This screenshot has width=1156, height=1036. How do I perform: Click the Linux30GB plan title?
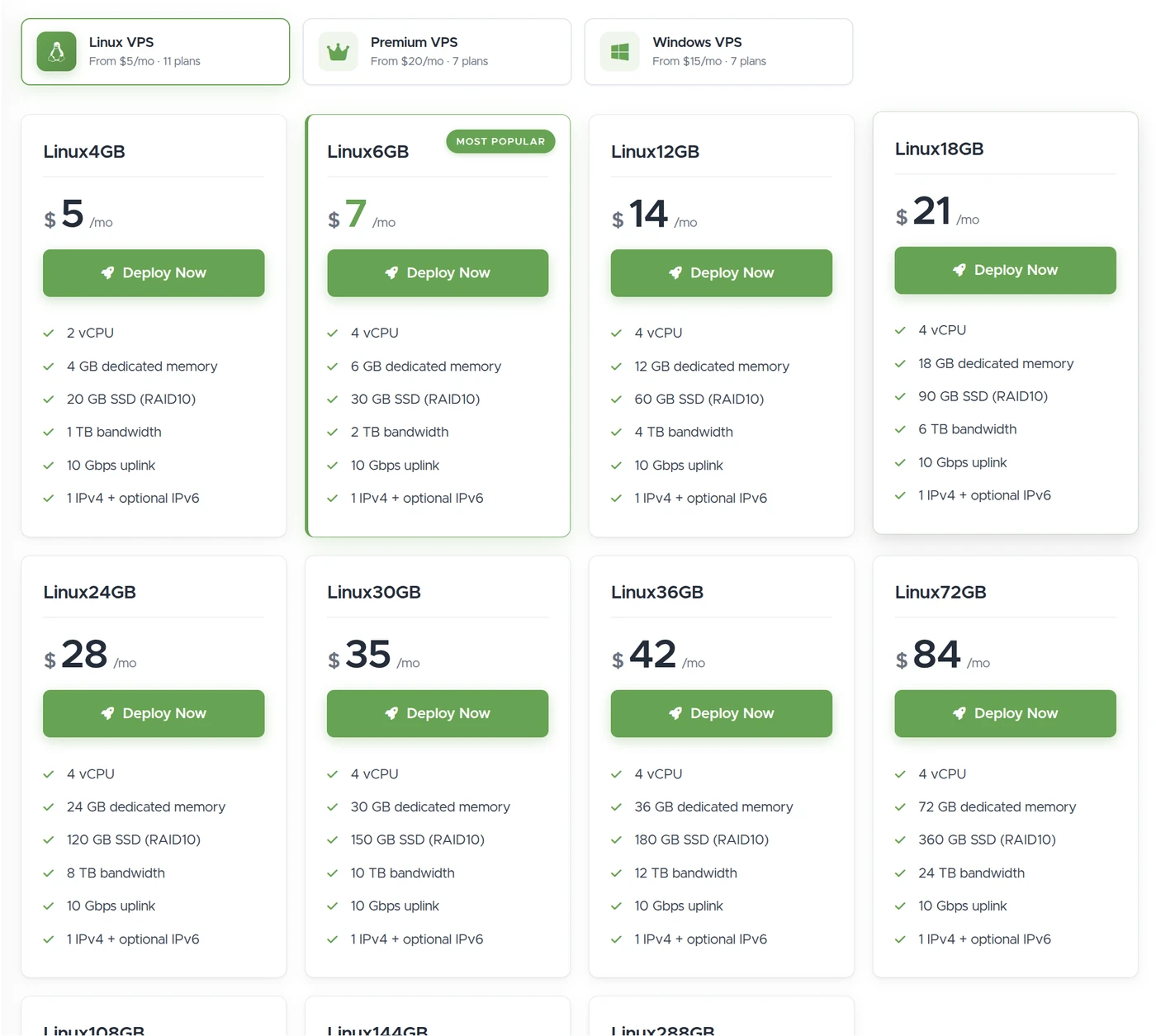pos(374,593)
